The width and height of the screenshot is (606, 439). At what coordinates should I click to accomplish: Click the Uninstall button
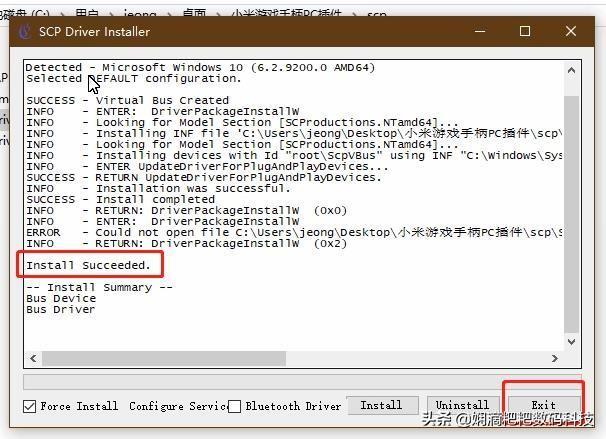pos(463,405)
